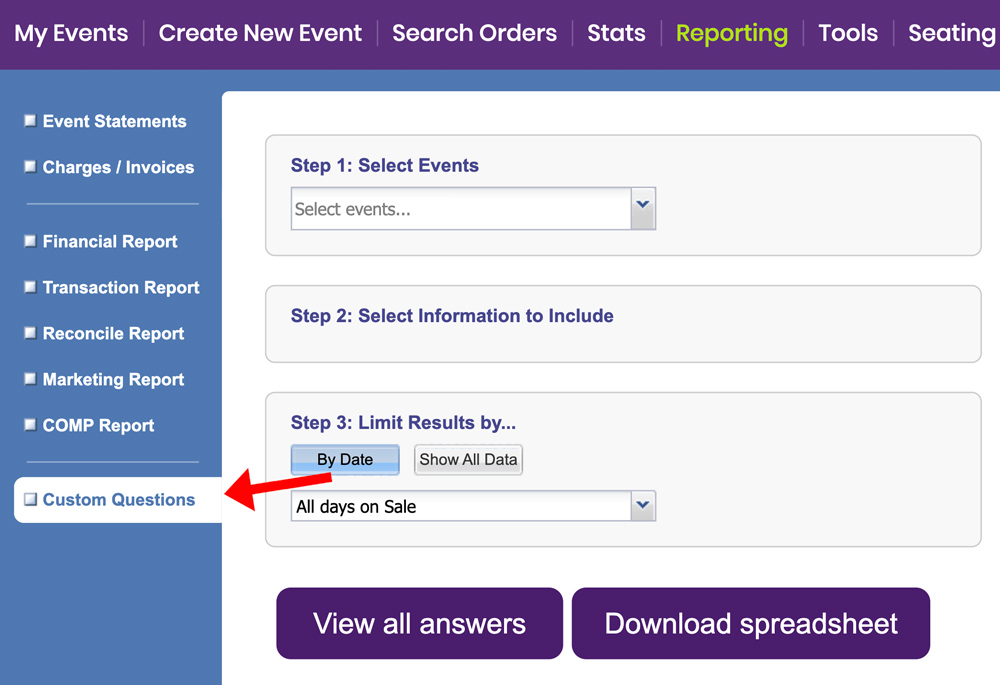Open the All days on Sale combo box
This screenshot has height=685, width=1000.
click(473, 506)
